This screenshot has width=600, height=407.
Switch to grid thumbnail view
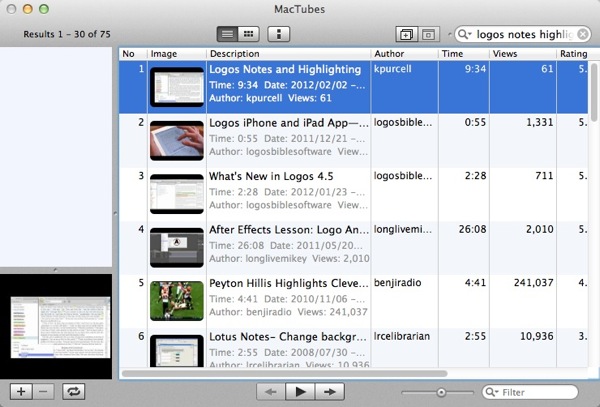(249, 34)
